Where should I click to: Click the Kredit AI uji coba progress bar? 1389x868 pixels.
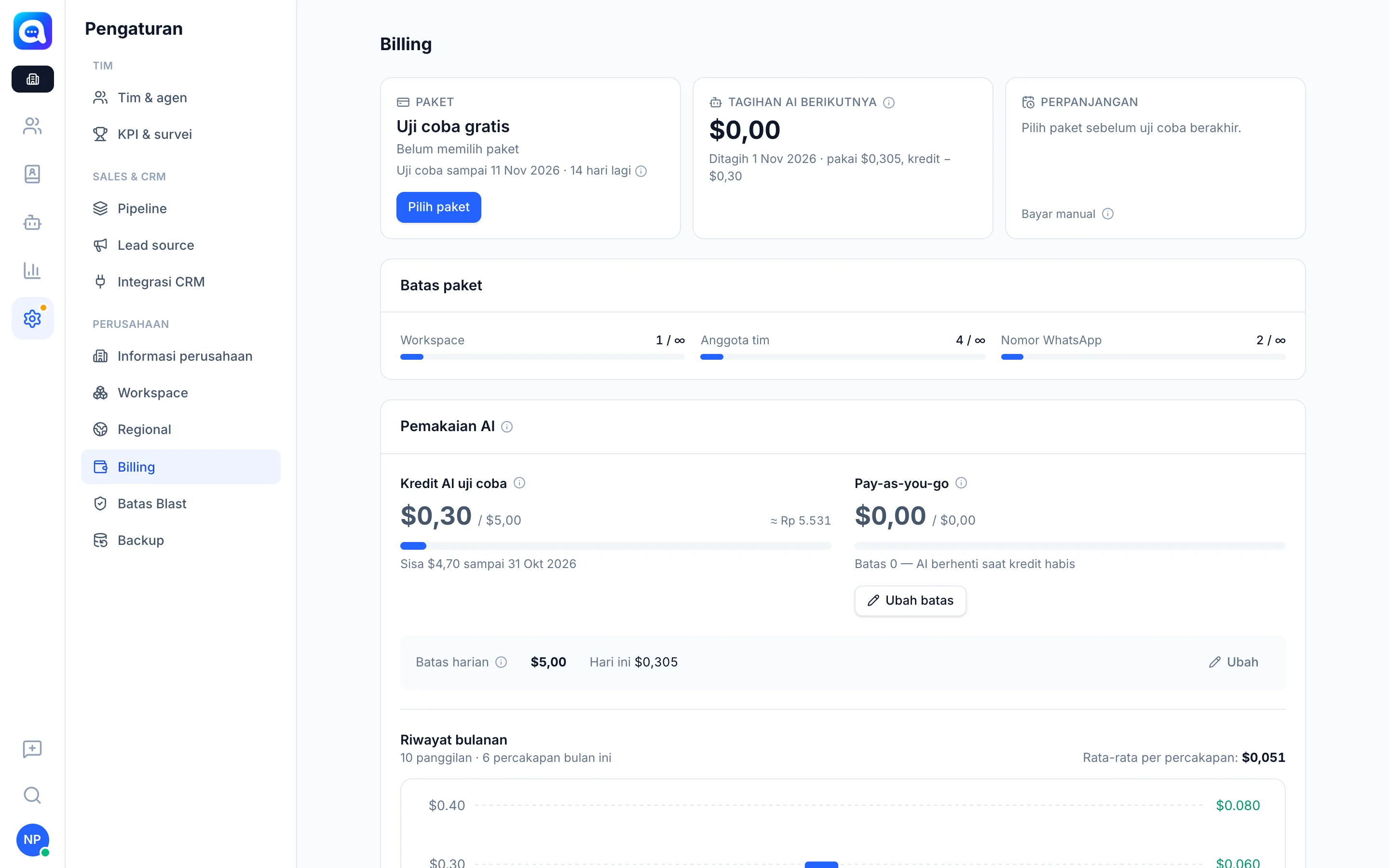(x=615, y=545)
